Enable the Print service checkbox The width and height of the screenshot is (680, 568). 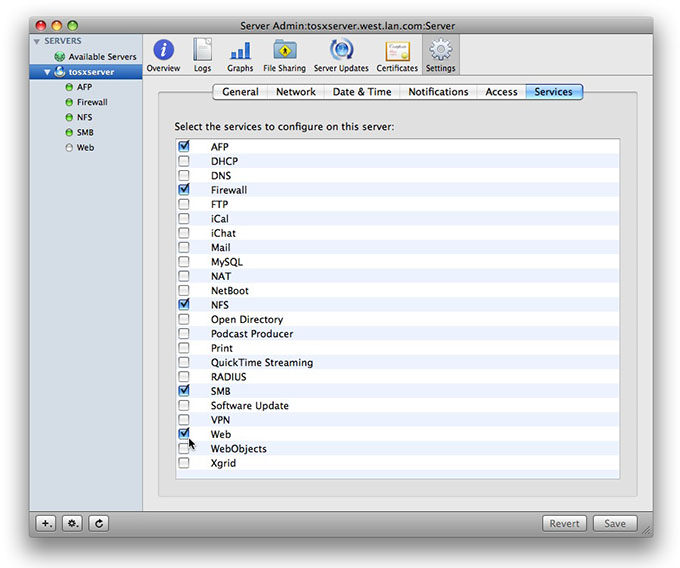pyautogui.click(x=184, y=348)
